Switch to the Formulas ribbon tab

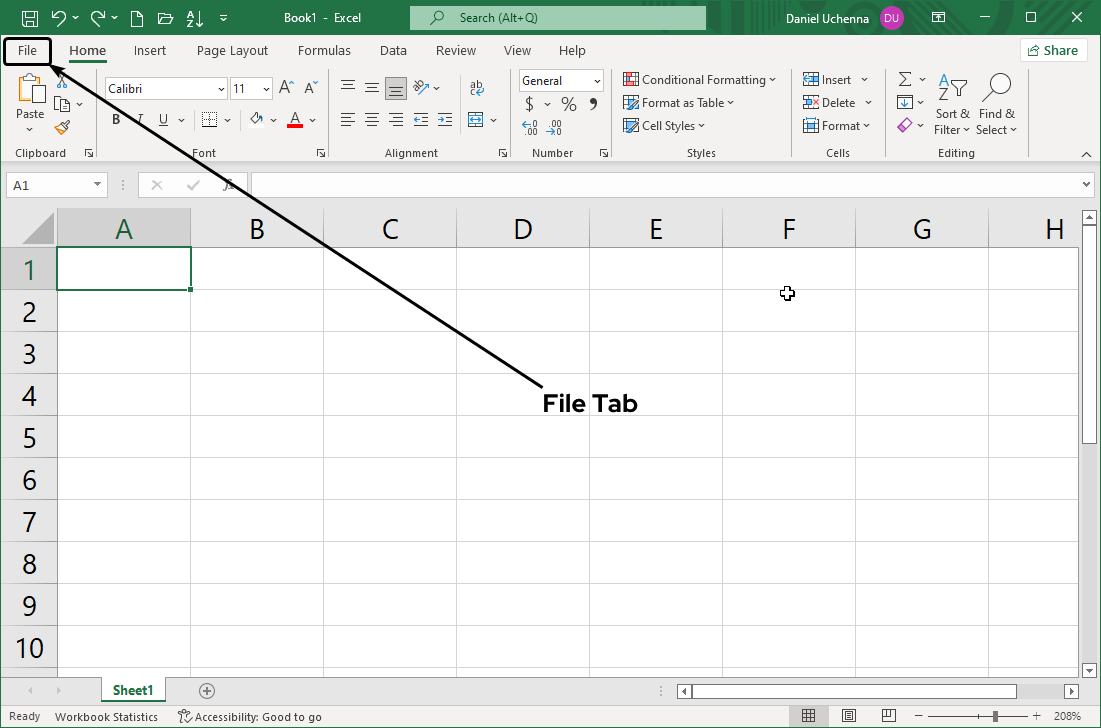[324, 50]
